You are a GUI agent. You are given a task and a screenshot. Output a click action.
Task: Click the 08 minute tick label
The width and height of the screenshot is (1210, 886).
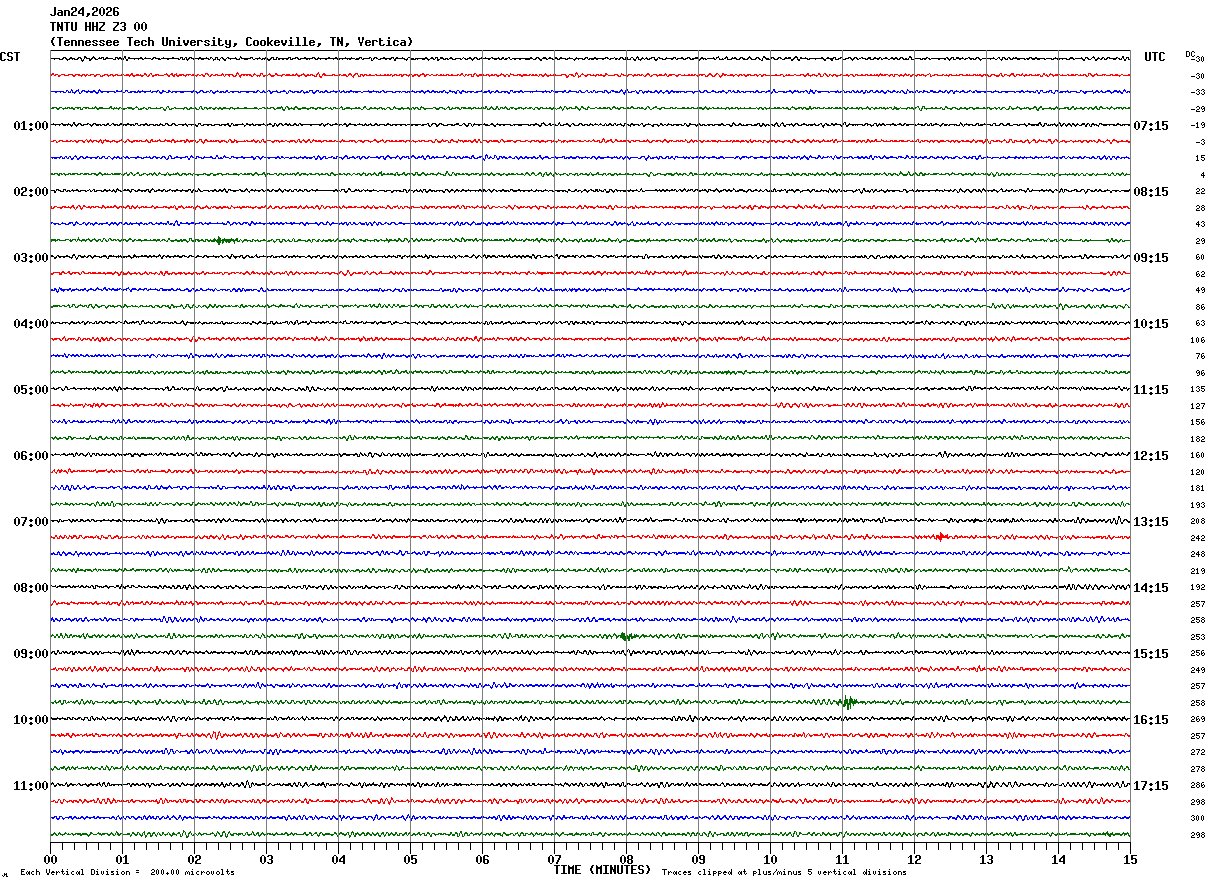(x=626, y=859)
